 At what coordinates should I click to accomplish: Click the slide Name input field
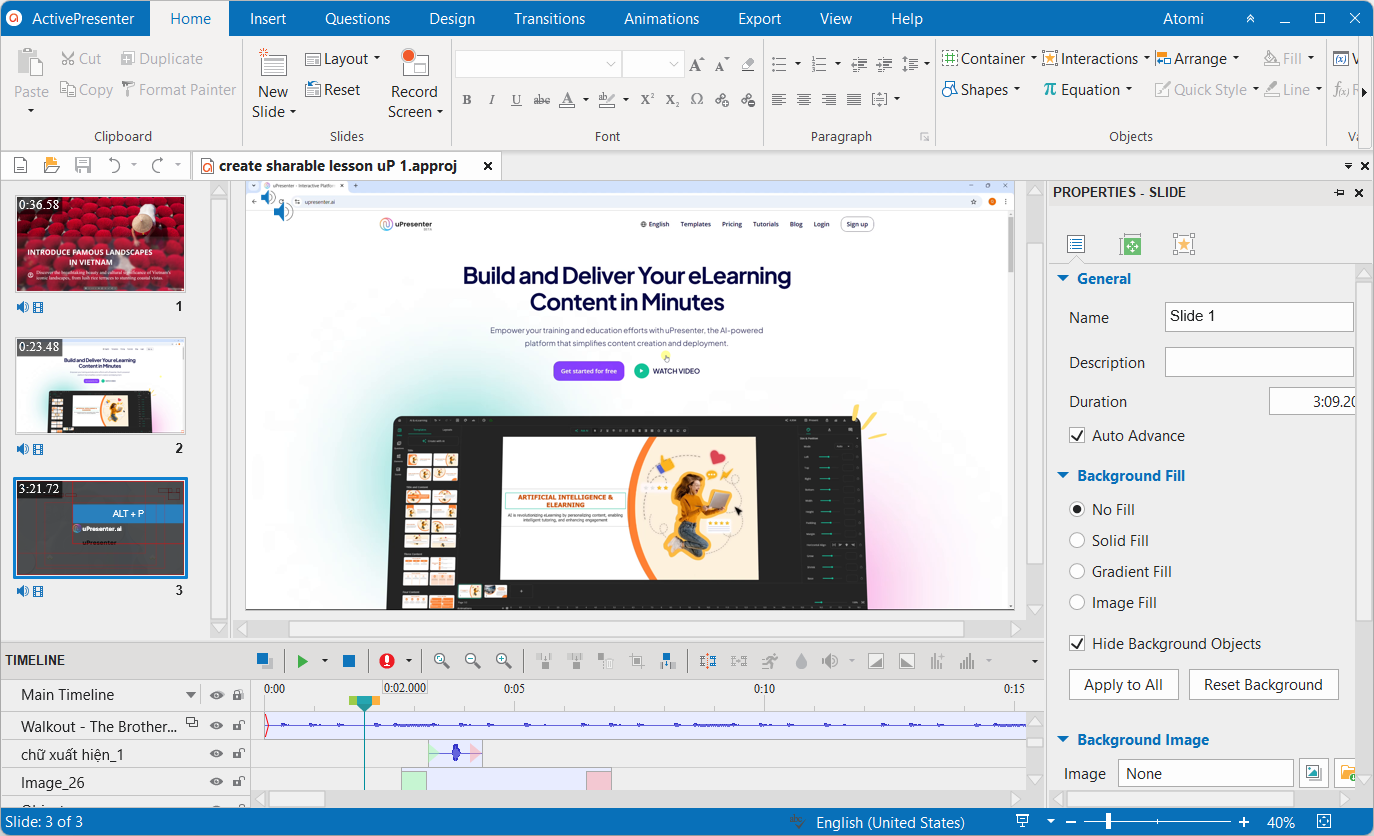(1259, 317)
